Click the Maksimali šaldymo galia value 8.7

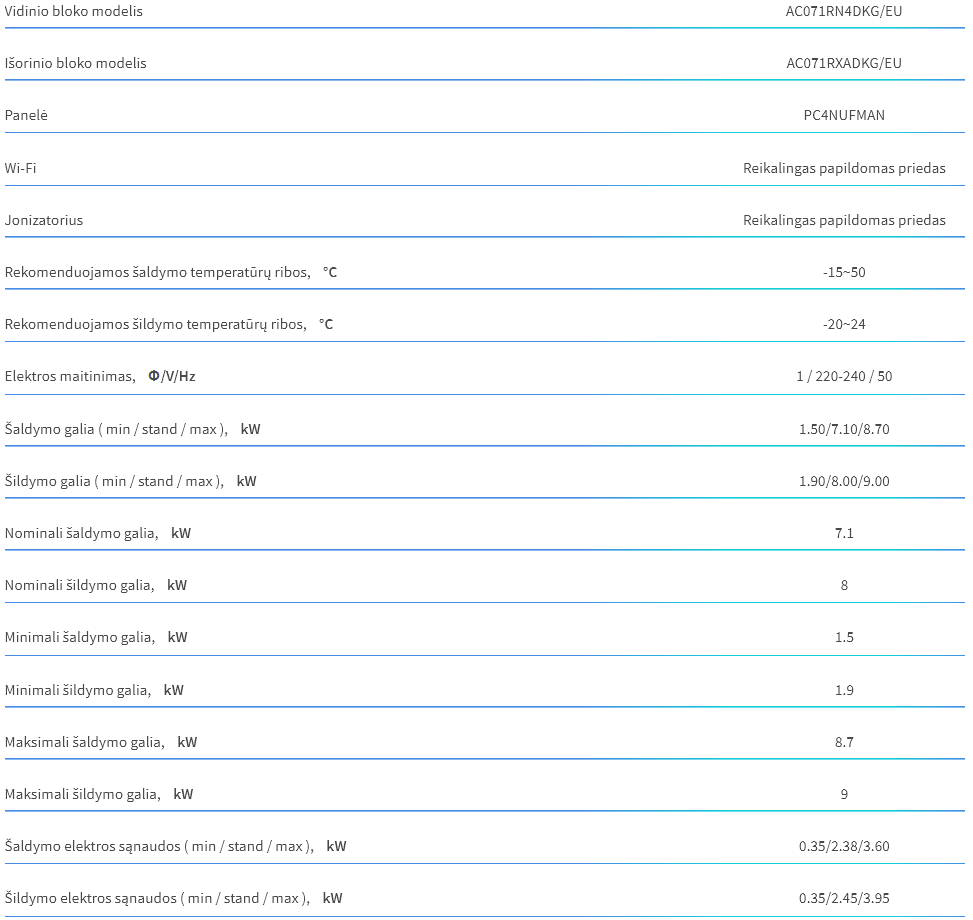(x=844, y=743)
